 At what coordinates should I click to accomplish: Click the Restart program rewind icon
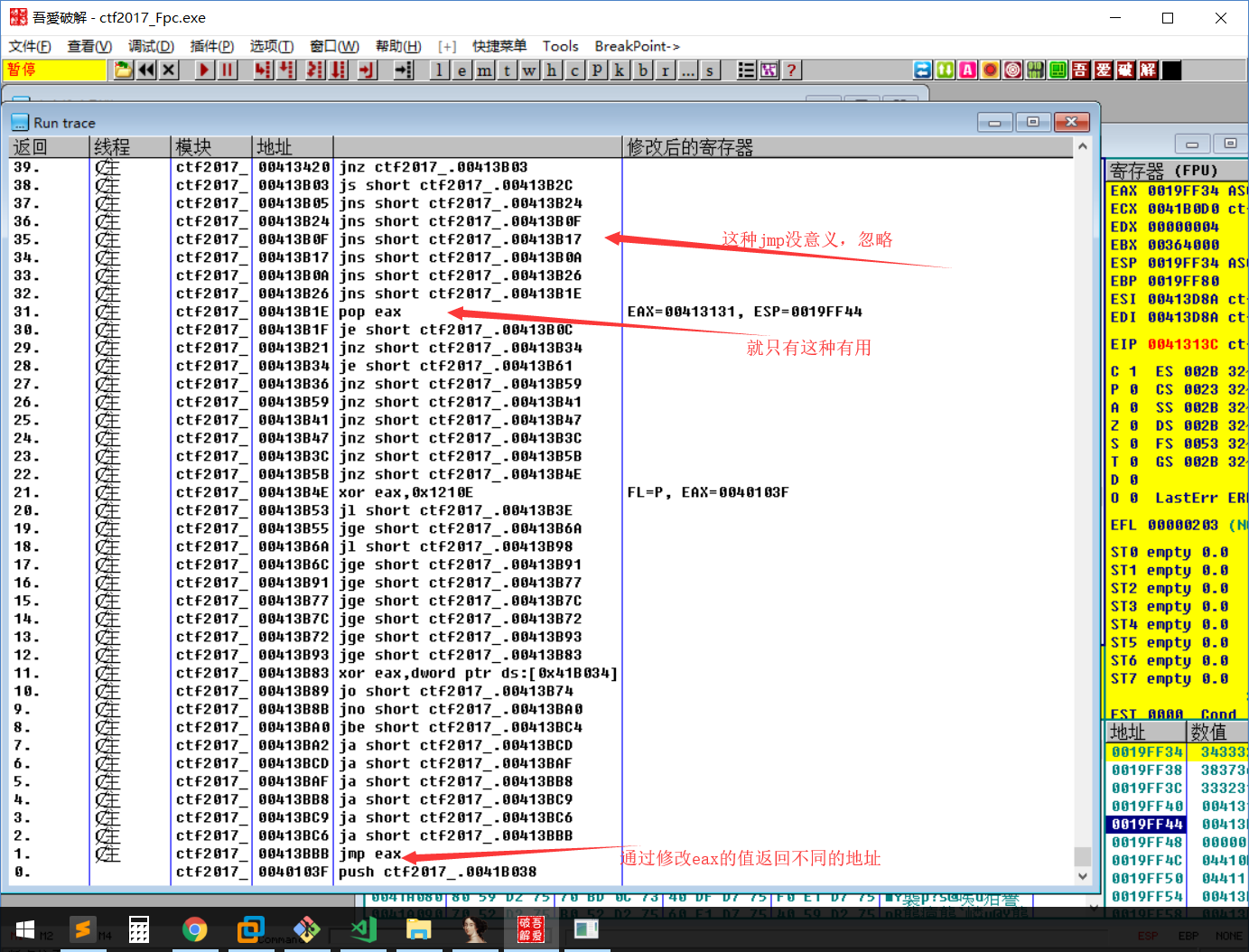[x=145, y=70]
